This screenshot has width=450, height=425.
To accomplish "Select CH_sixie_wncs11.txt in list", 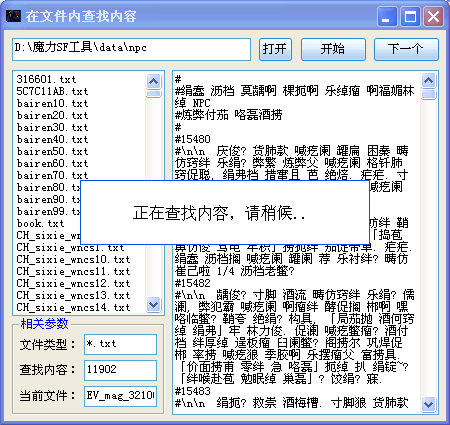I will tap(73, 271).
